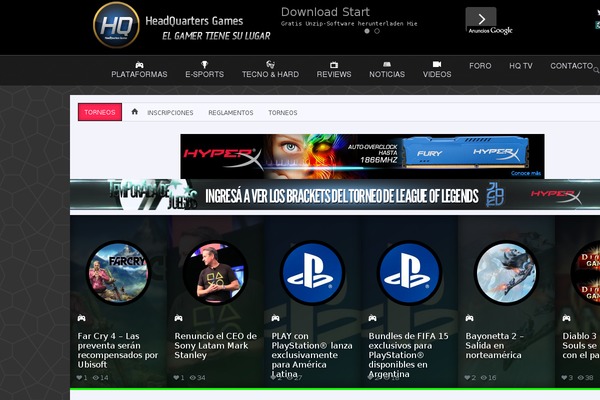Image resolution: width=600 pixels, height=400 pixels.
Task: Select the first ad carousel dot
Action: (367, 31)
